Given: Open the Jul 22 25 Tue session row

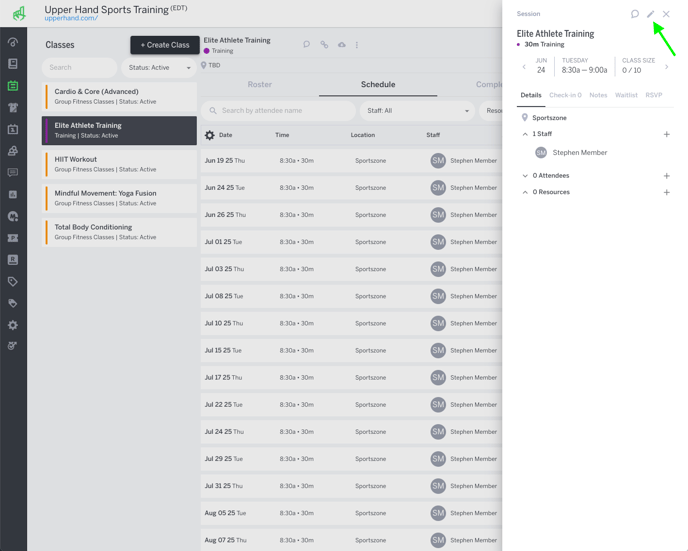Looking at the screenshot, I should point(351,404).
